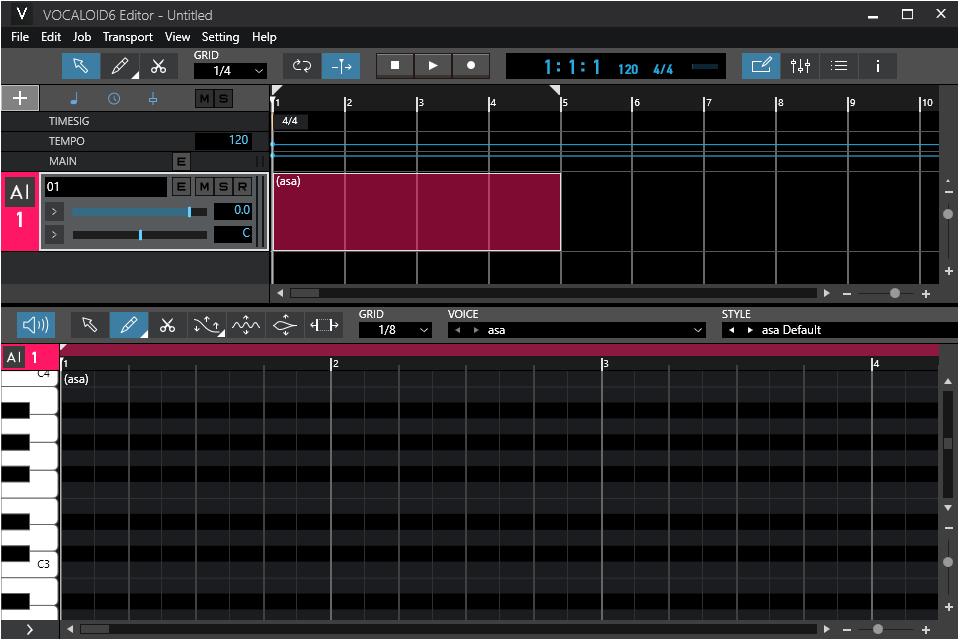Viewport: 959px width, 640px height.
Task: Start playback with Play button
Action: pos(433,65)
